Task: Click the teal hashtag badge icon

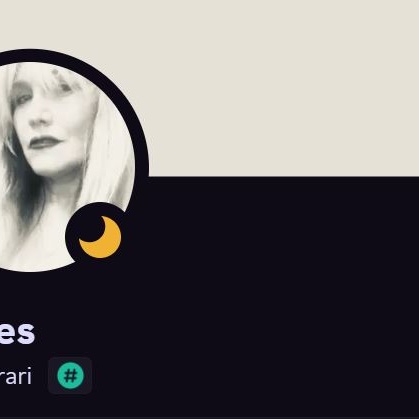Action: tap(70, 376)
